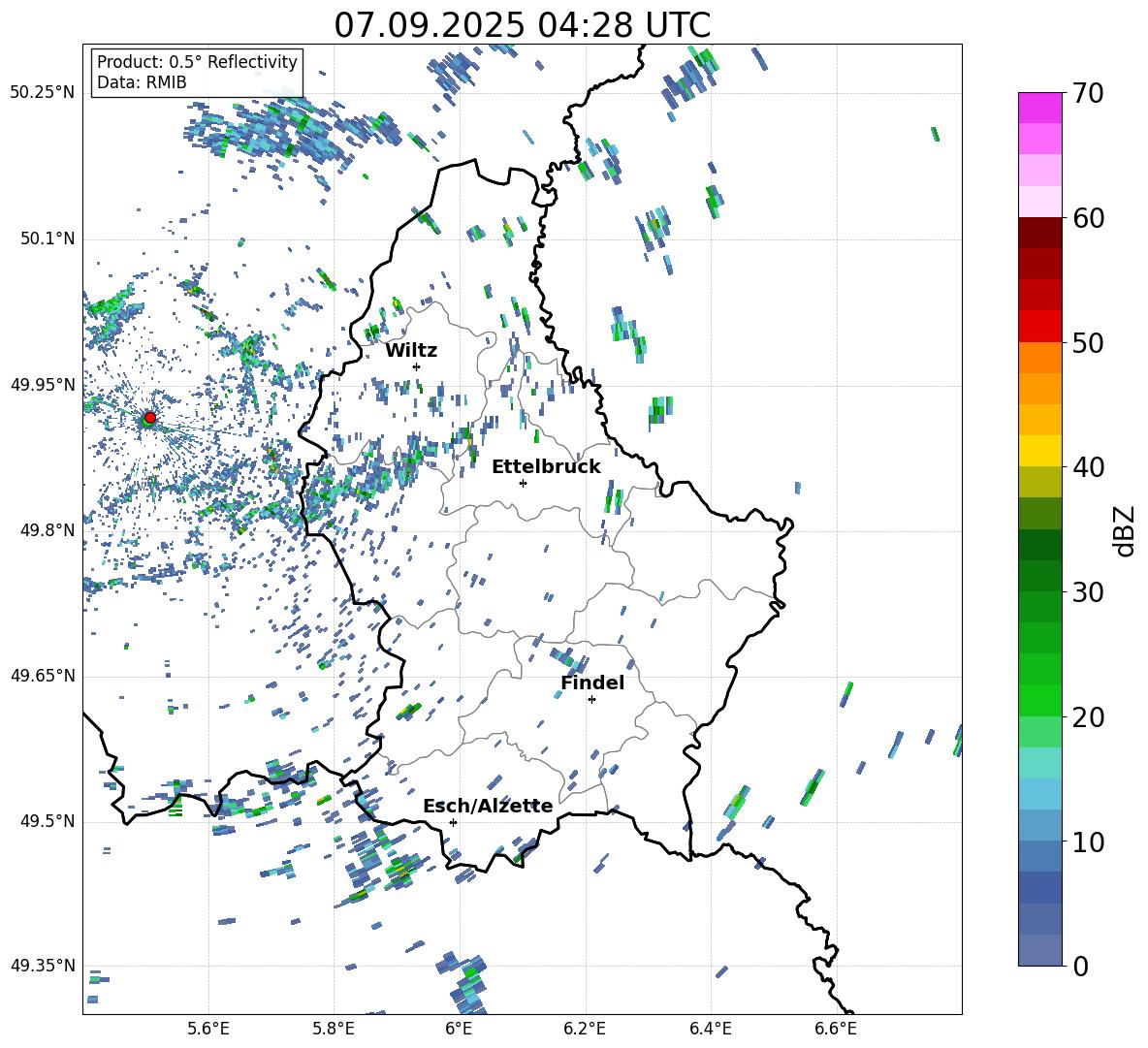
Task: Click the 49.8°N latitude label
Action: 48,530
